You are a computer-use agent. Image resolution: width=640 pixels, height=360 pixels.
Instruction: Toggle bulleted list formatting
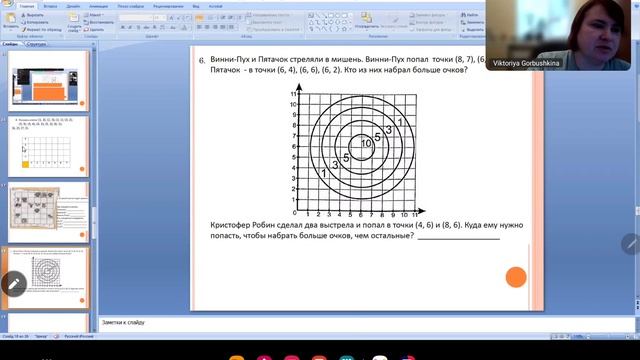point(199,18)
